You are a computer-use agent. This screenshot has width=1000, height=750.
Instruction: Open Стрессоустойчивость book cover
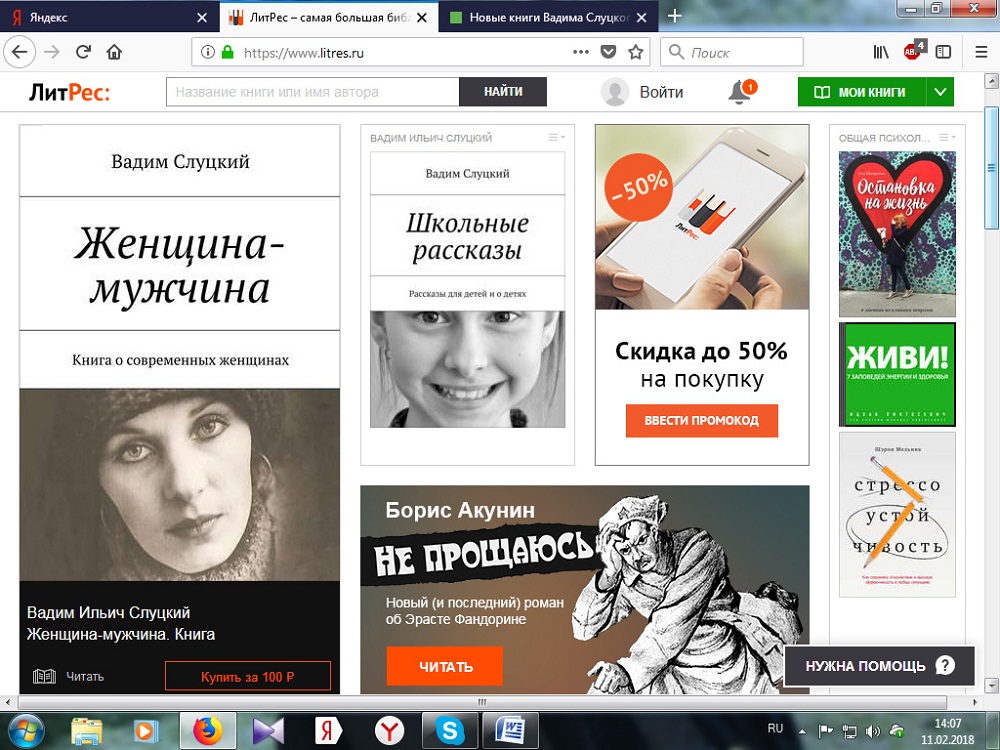[897, 515]
